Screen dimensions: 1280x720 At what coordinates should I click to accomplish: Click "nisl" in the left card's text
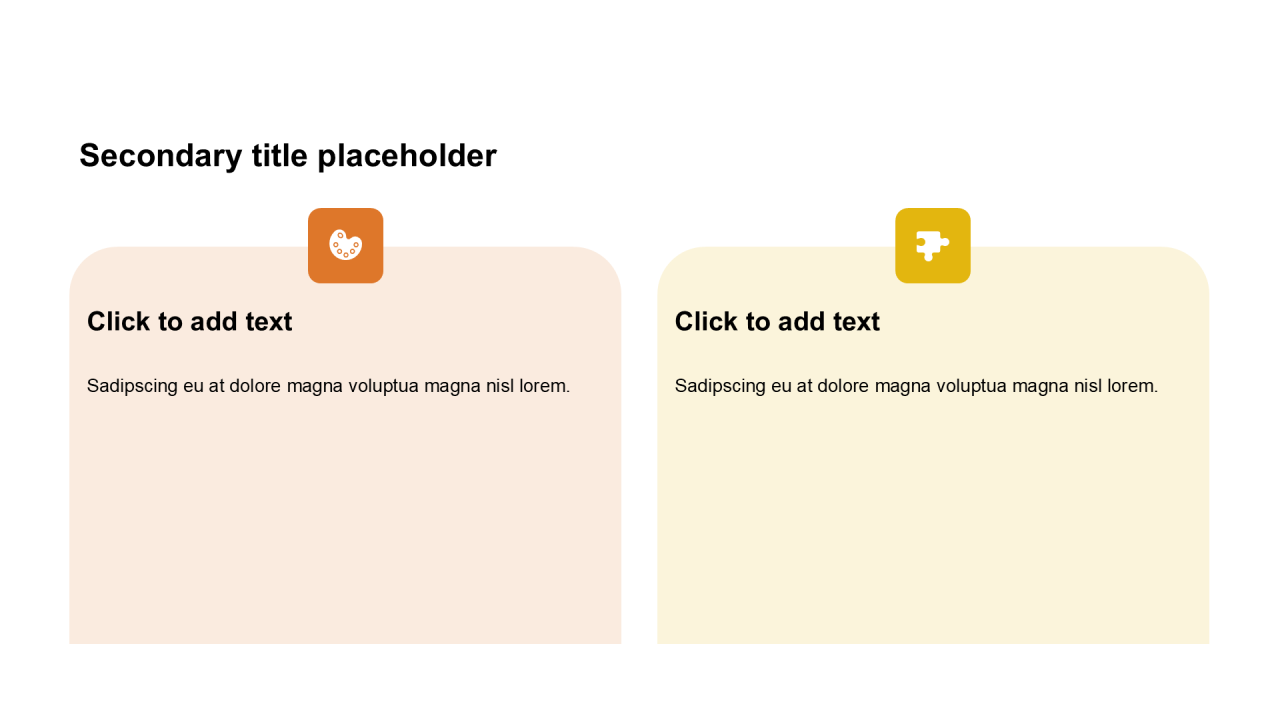(500, 386)
